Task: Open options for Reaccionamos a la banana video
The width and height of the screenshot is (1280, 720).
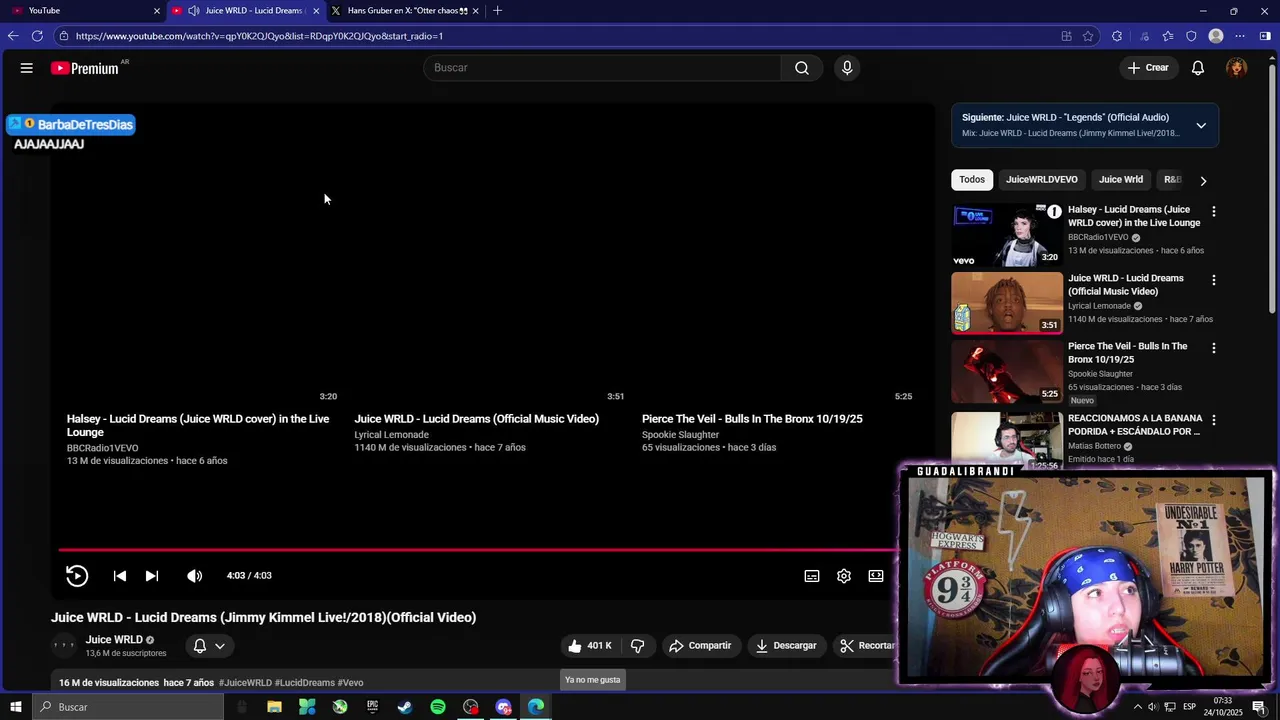Action: [1214, 420]
